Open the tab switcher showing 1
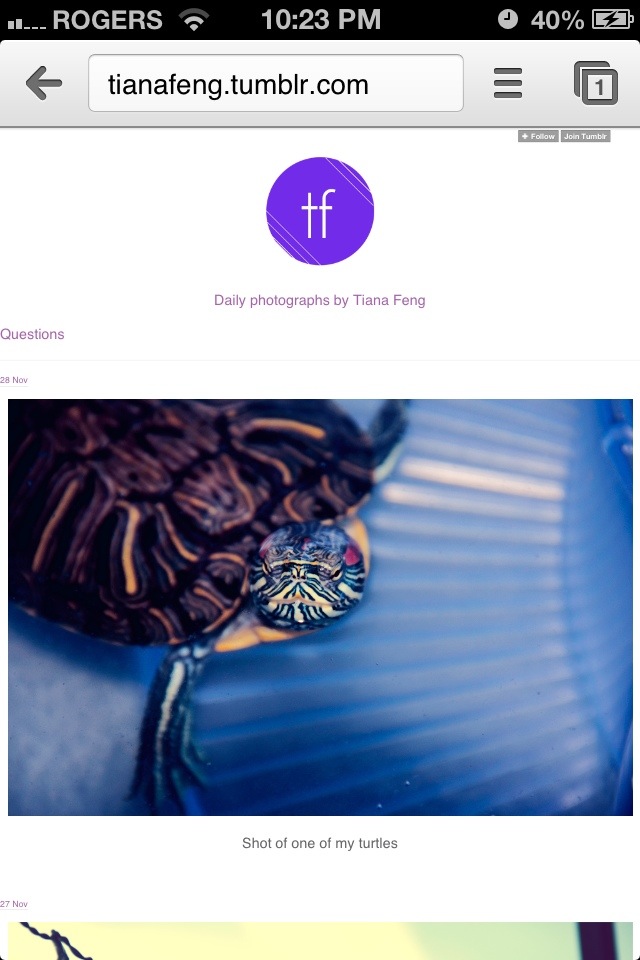Viewport: 640px width, 960px height. tap(595, 83)
